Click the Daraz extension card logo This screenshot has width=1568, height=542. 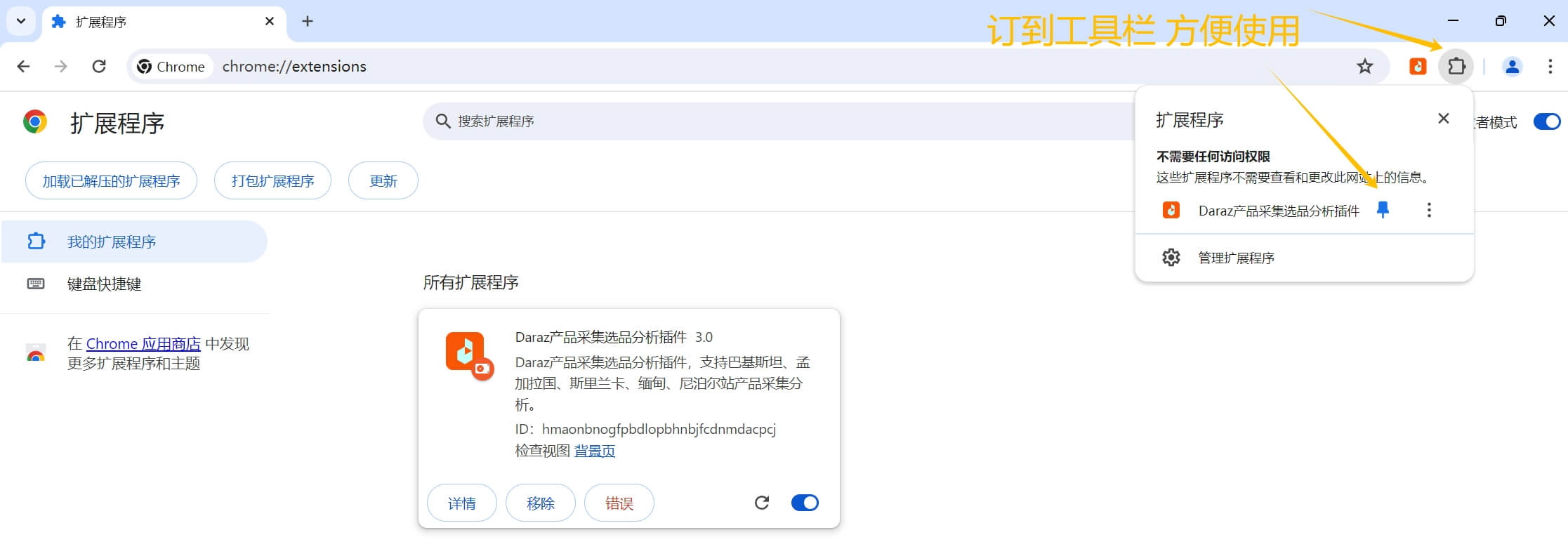tap(469, 355)
